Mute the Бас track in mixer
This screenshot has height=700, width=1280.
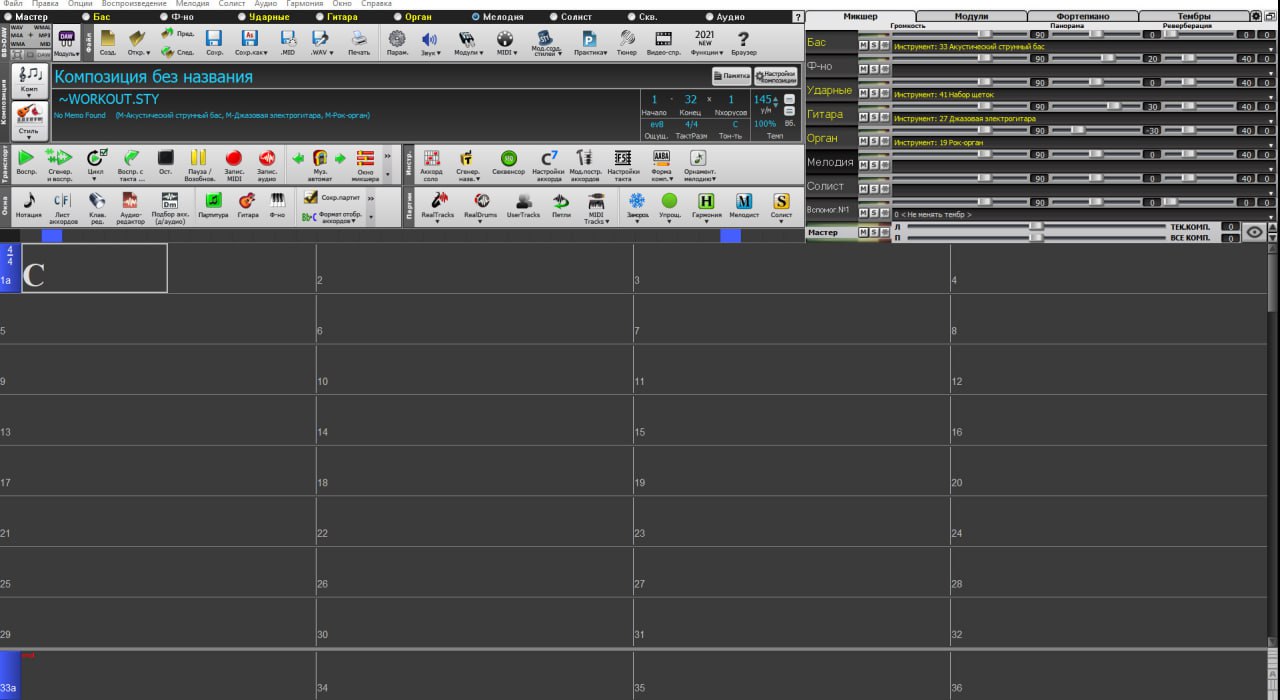pos(863,45)
